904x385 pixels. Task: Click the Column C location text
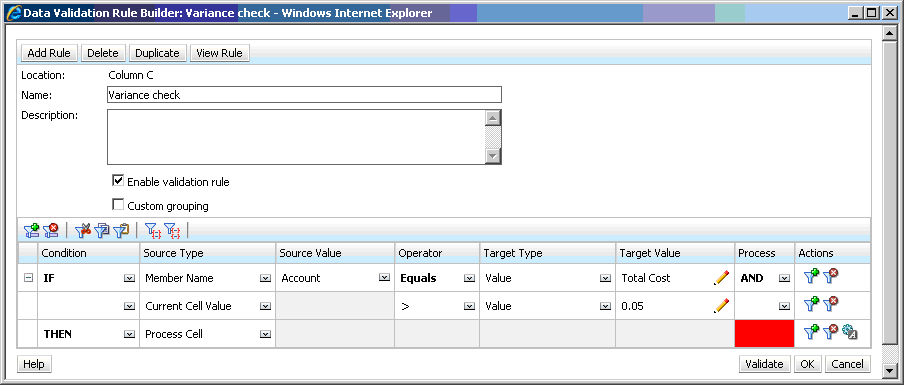coord(131,75)
